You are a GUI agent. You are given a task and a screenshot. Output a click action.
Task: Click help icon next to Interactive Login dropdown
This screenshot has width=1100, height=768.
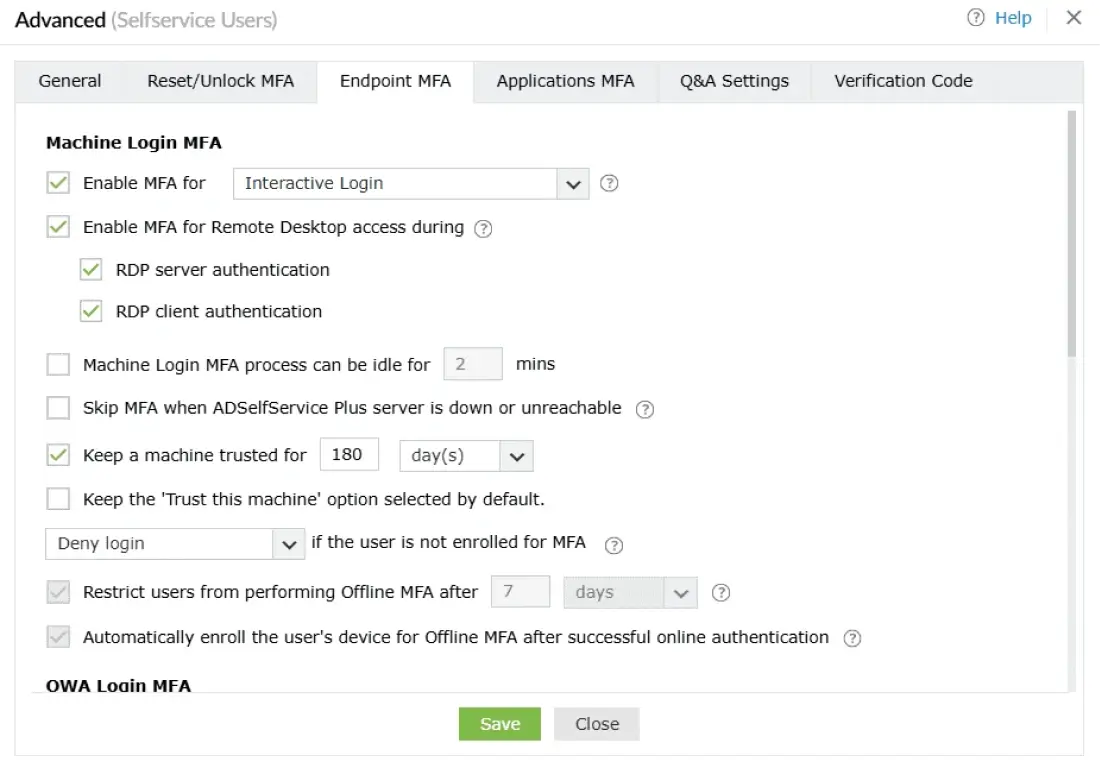(x=609, y=184)
